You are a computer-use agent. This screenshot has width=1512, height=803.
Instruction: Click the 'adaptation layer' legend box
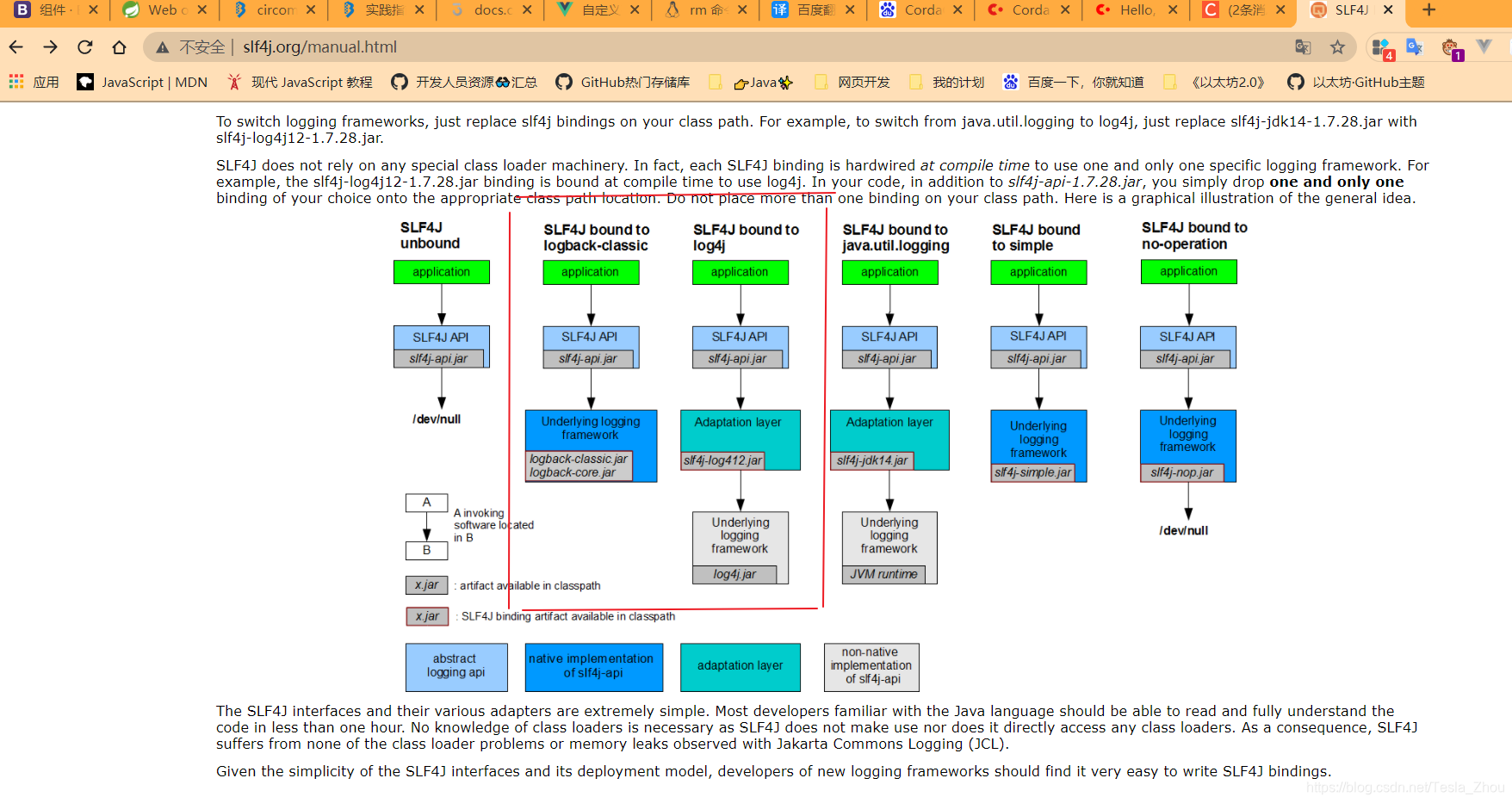point(741,667)
